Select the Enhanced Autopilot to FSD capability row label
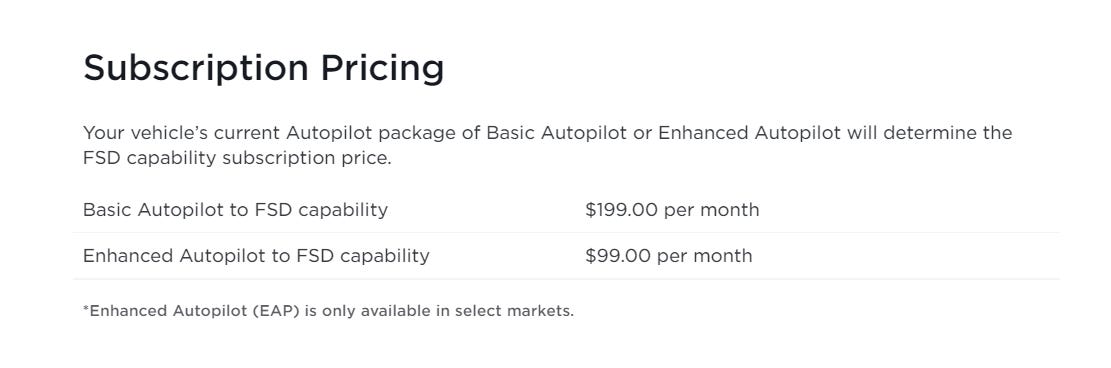This screenshot has width=1111, height=368. click(x=256, y=255)
